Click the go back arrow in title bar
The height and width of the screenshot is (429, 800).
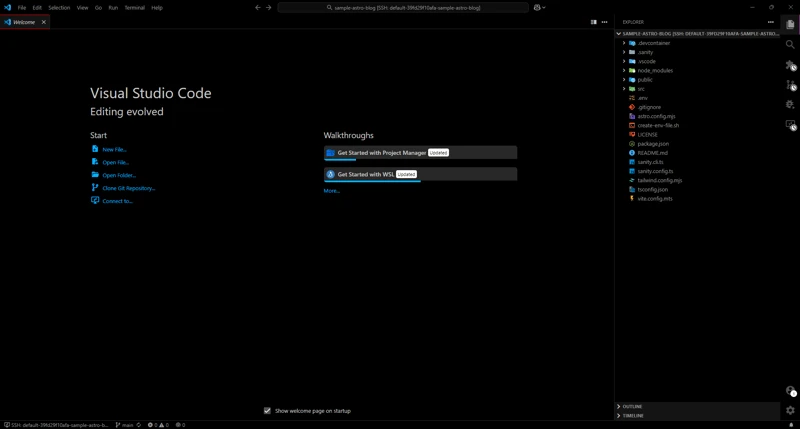tap(258, 8)
